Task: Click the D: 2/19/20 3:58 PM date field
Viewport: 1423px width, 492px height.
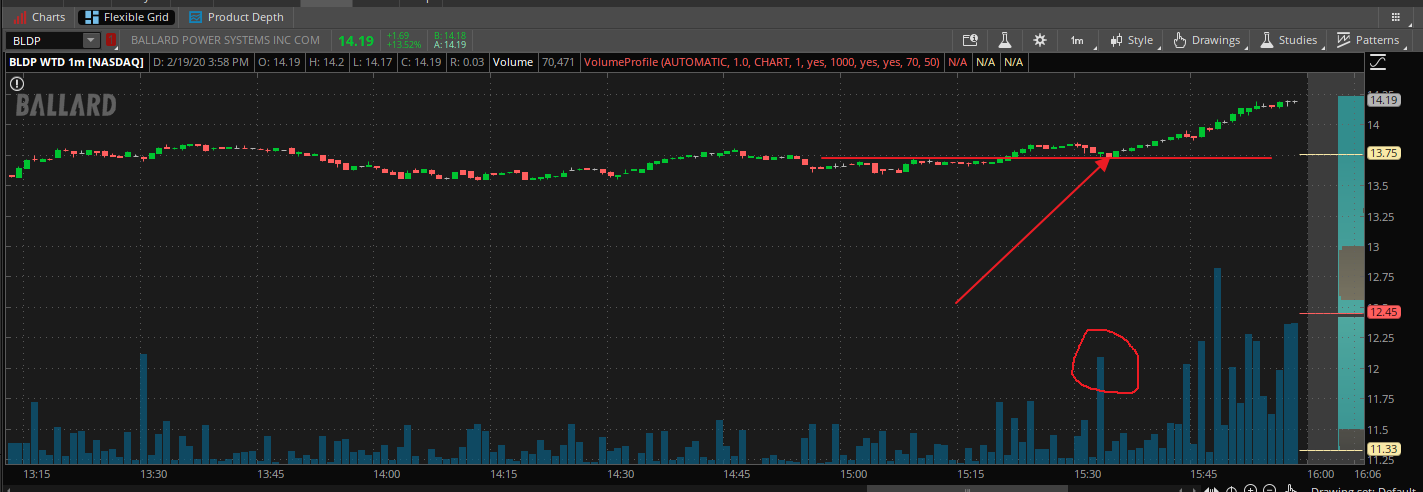Action: (203, 62)
